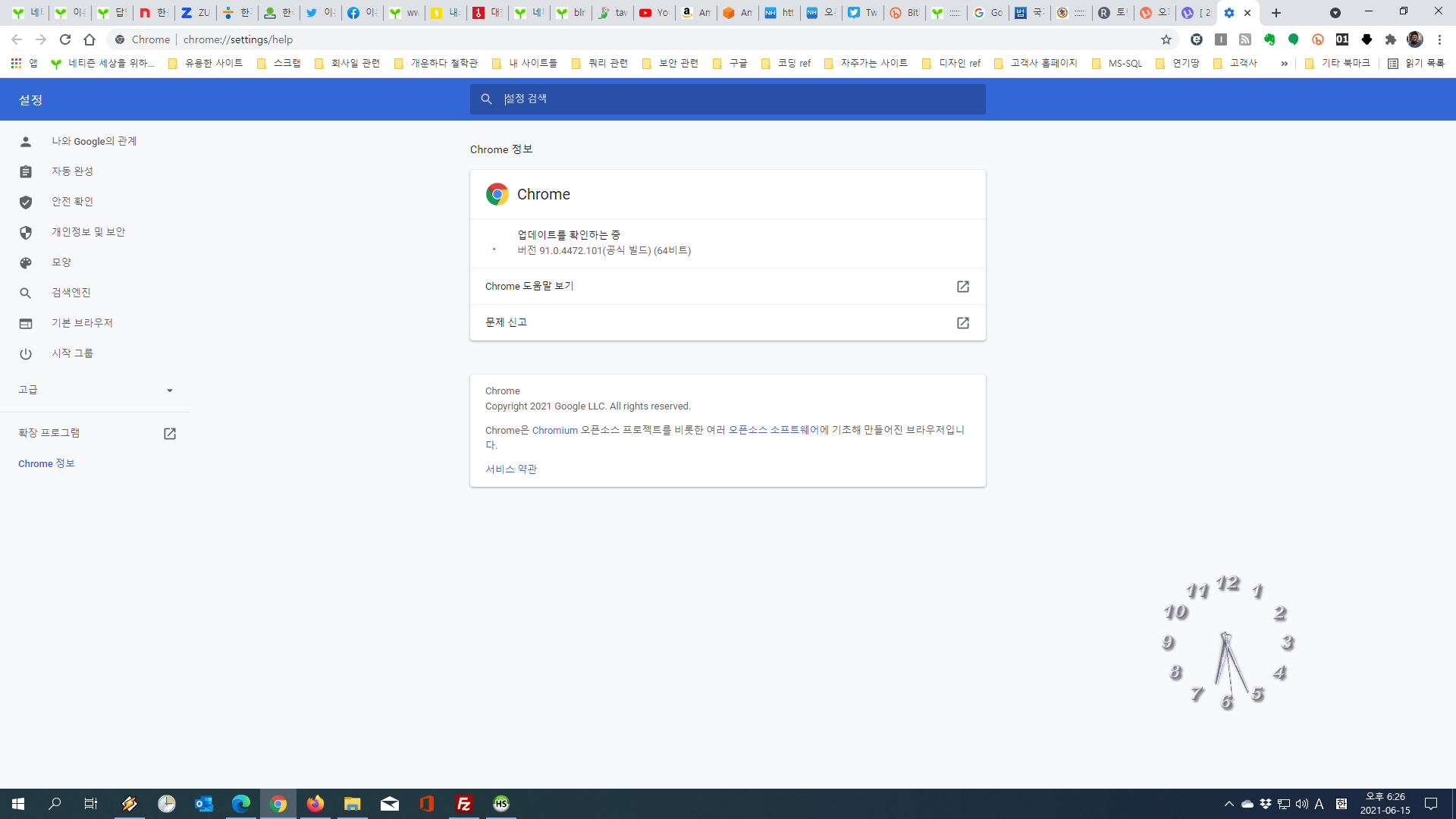This screenshot has height=819, width=1456.
Task: Click the 문제 신고 report row
Action: [728, 323]
